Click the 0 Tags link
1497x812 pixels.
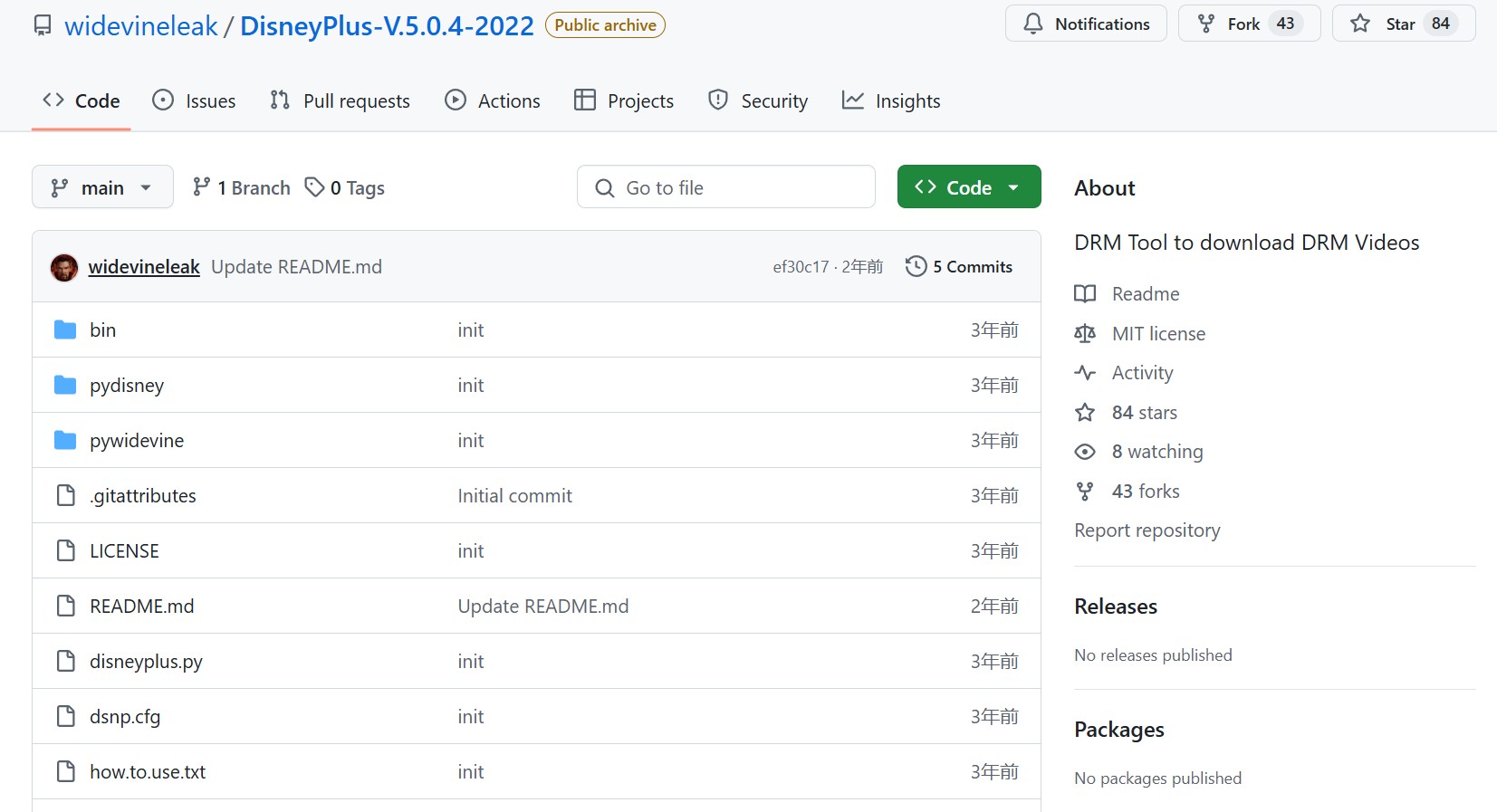345,187
